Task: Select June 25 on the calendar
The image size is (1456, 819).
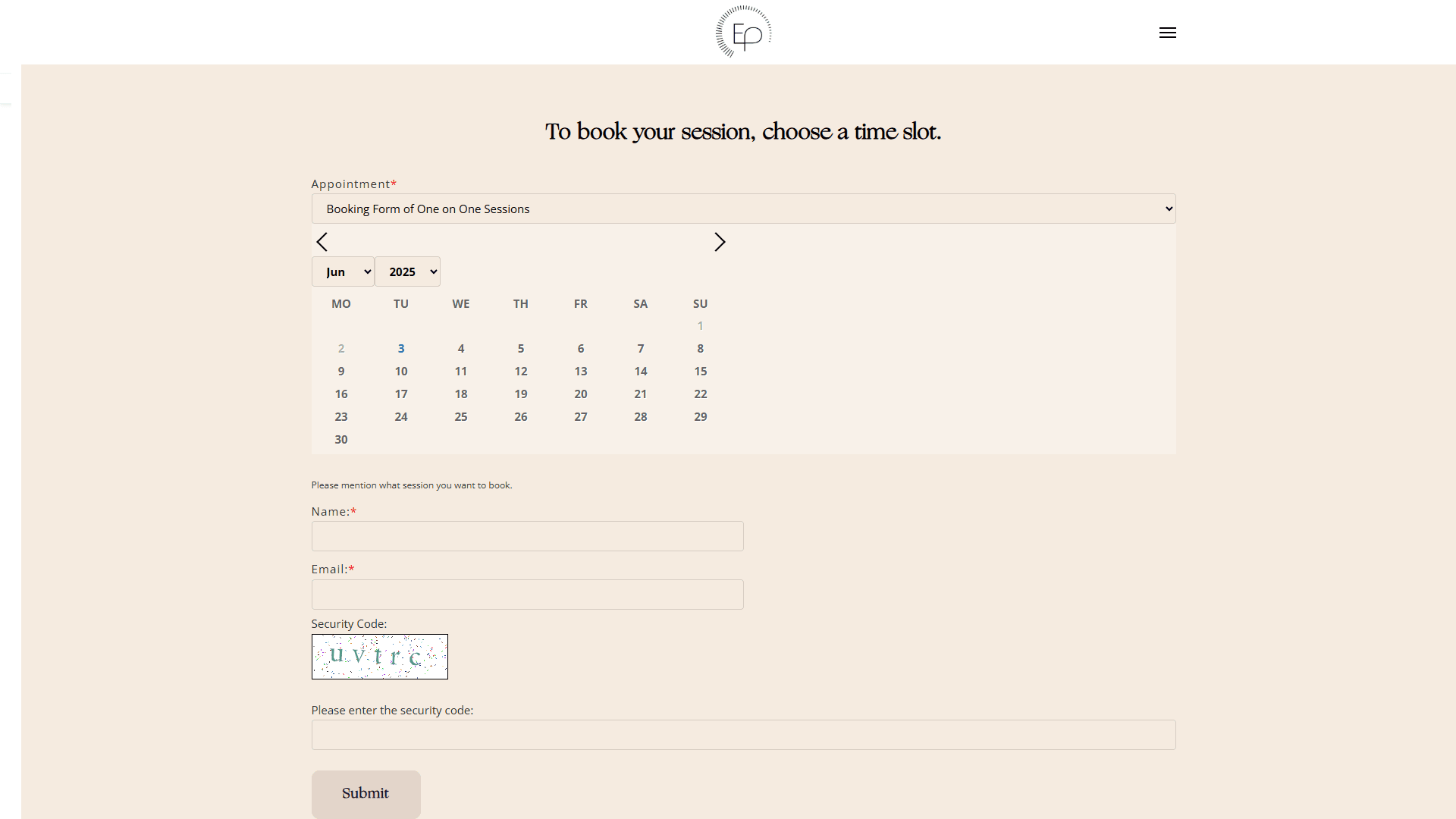Action: click(x=461, y=416)
